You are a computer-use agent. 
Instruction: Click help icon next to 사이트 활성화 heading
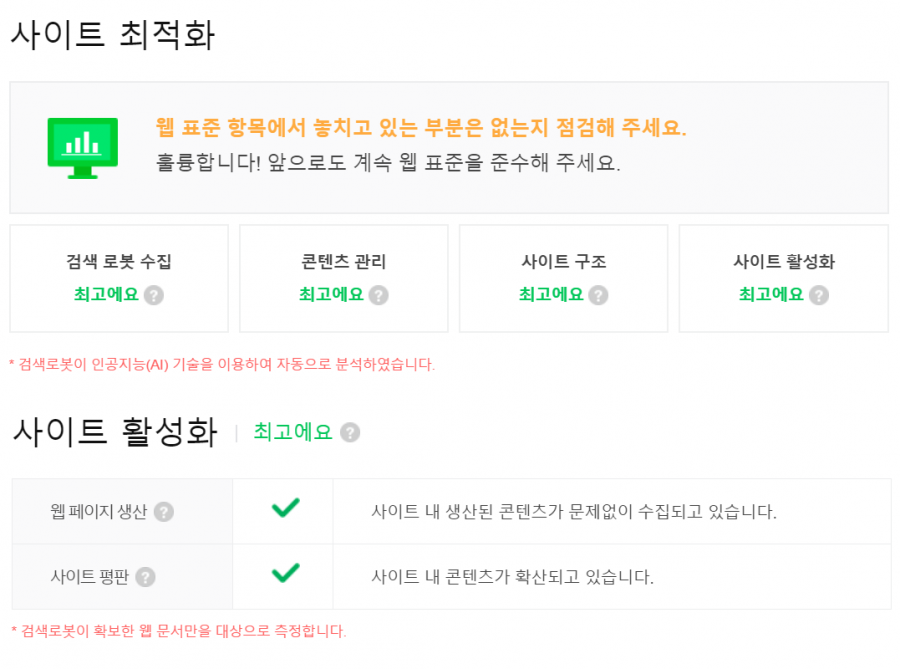point(350,432)
